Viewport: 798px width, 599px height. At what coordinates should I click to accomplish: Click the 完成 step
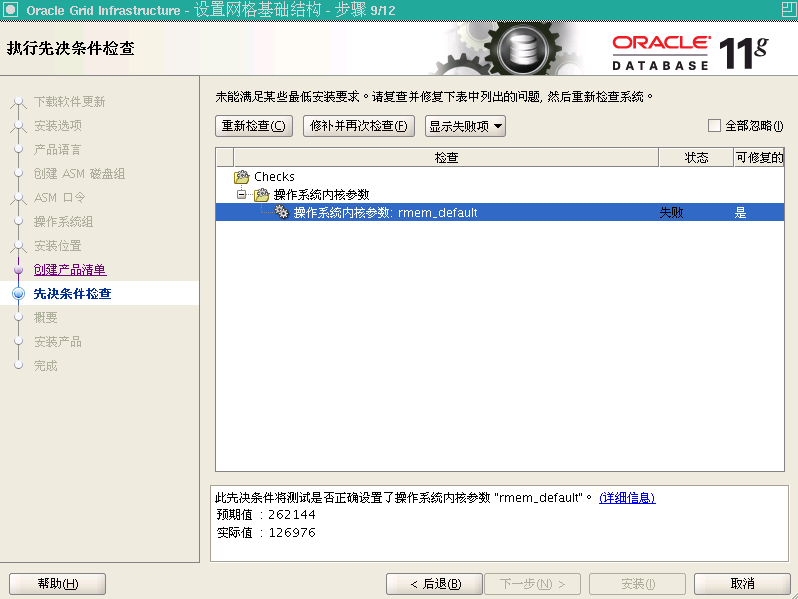click(x=45, y=365)
